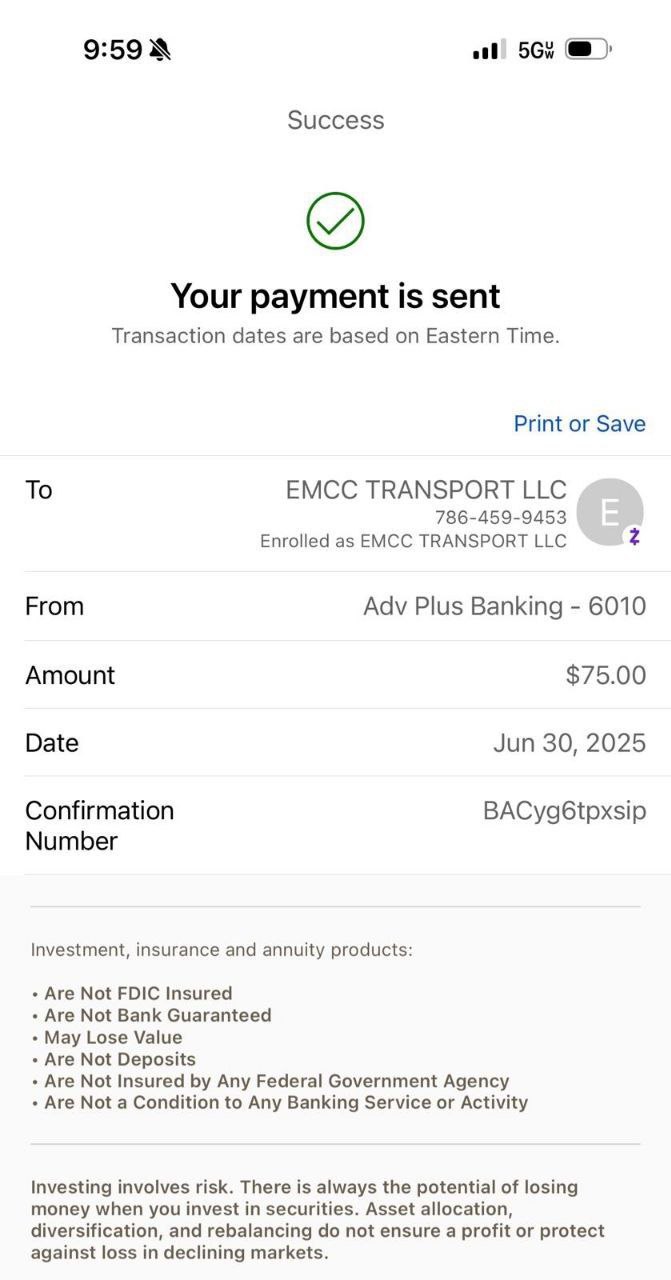
Task: Tap the battery icon in status bar
Action: tap(587, 49)
